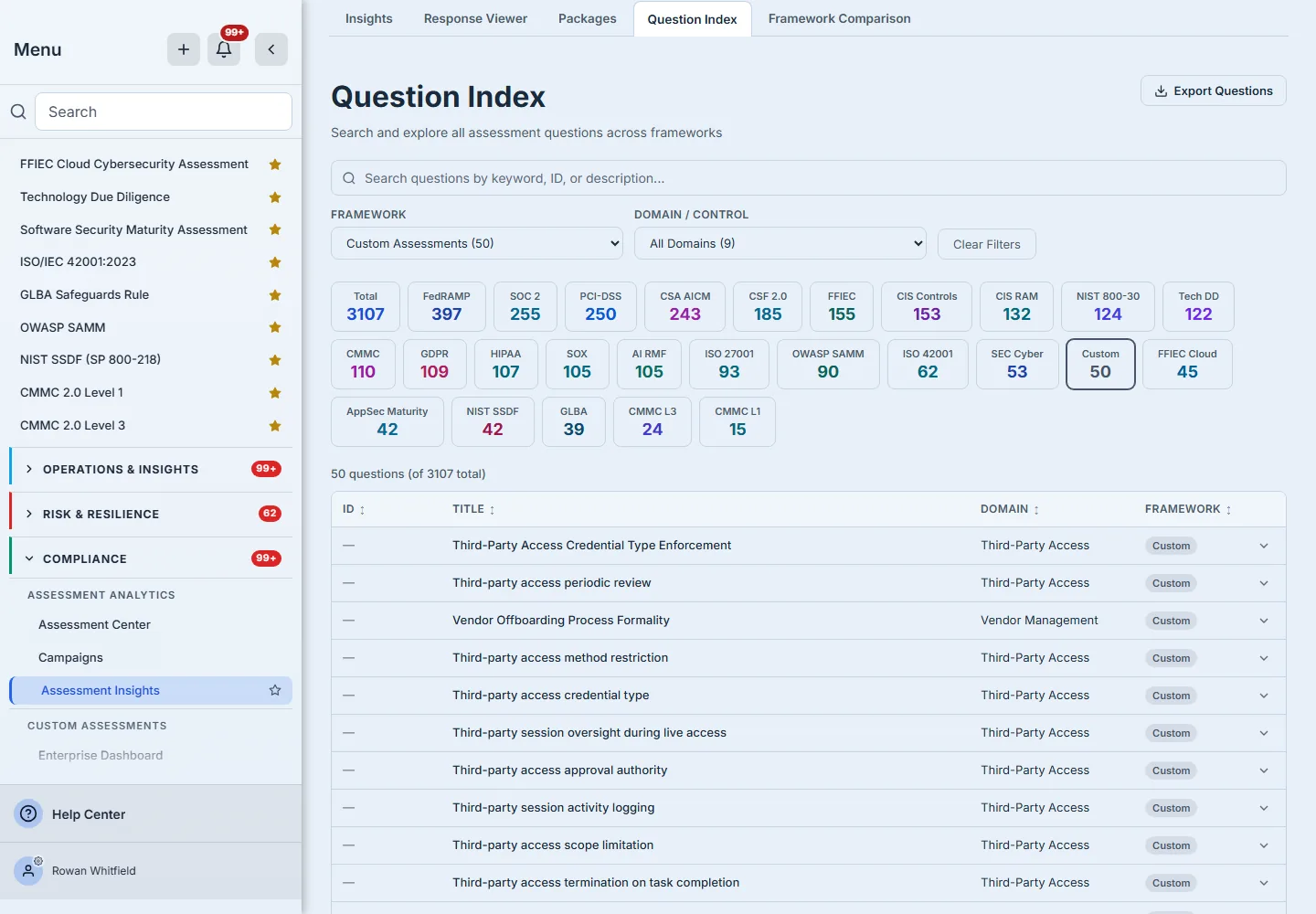Unstar Technology Due Diligence favorite
1316x914 pixels.
click(275, 197)
